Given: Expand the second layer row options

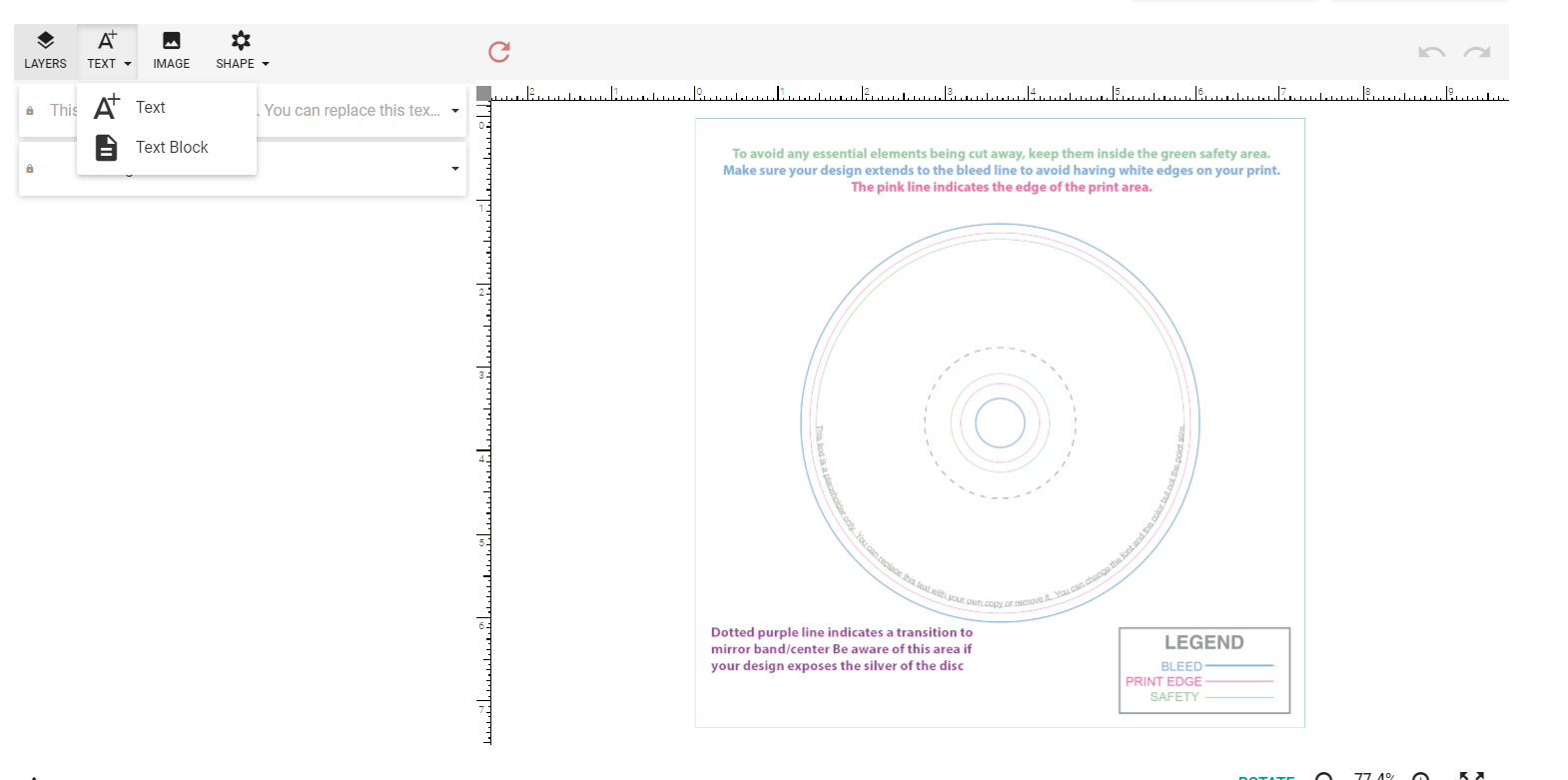Looking at the screenshot, I should [455, 169].
